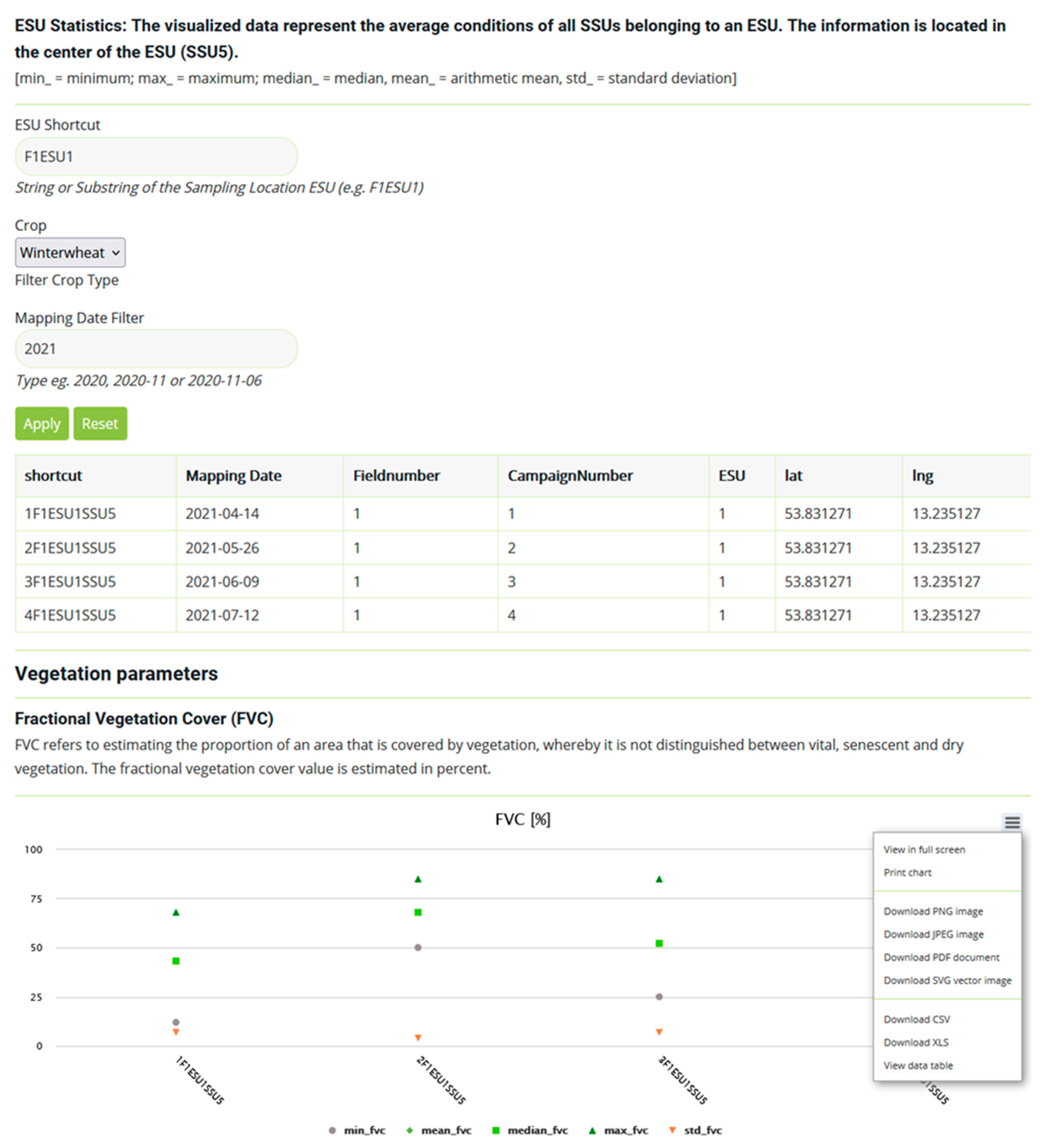
Task: Focus the ESU Shortcut input field
Action: tap(156, 157)
